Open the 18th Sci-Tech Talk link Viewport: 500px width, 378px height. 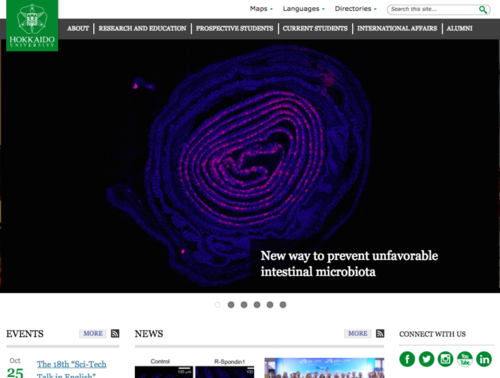71,369
